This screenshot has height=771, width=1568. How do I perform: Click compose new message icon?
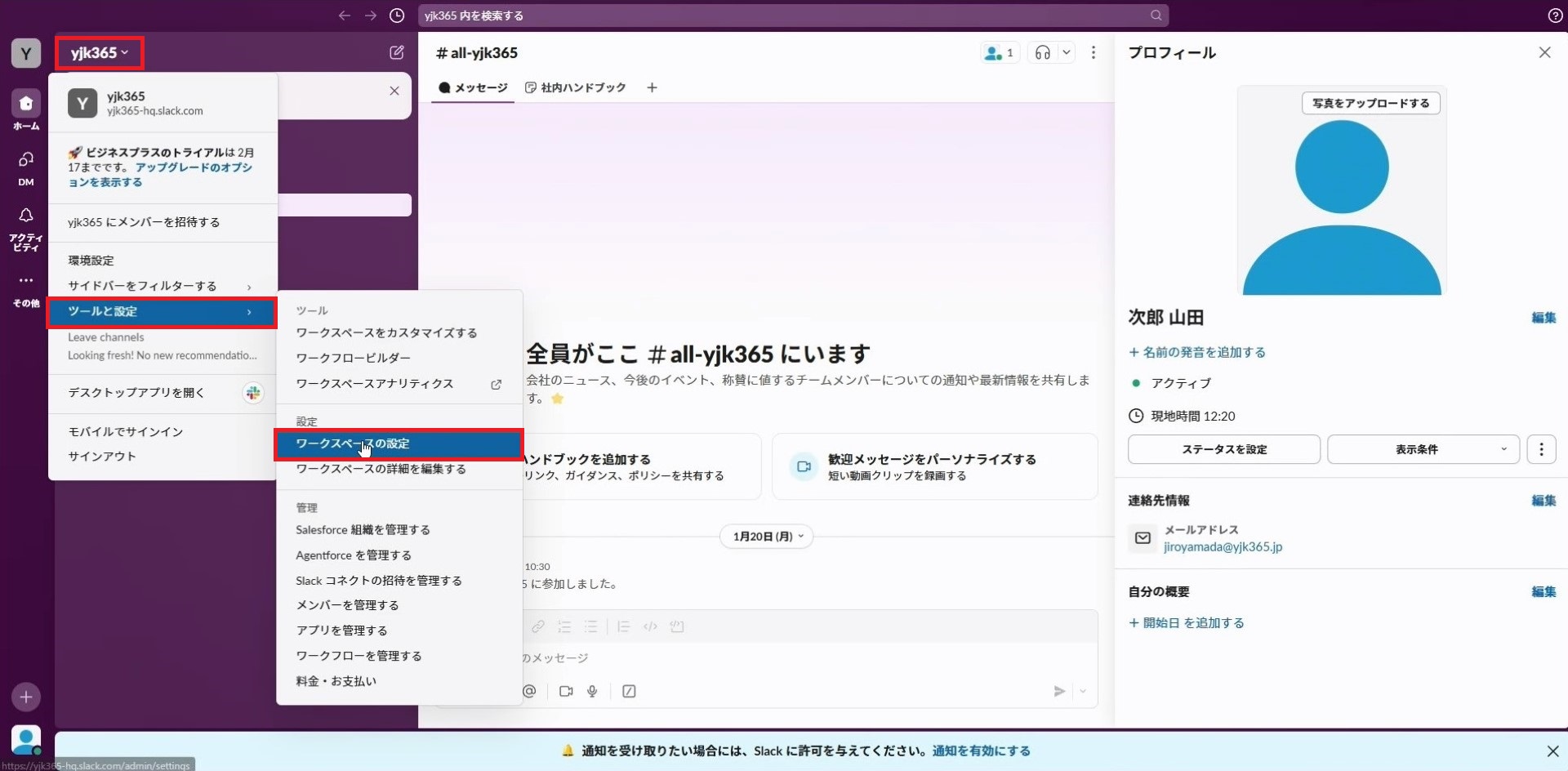[x=397, y=52]
